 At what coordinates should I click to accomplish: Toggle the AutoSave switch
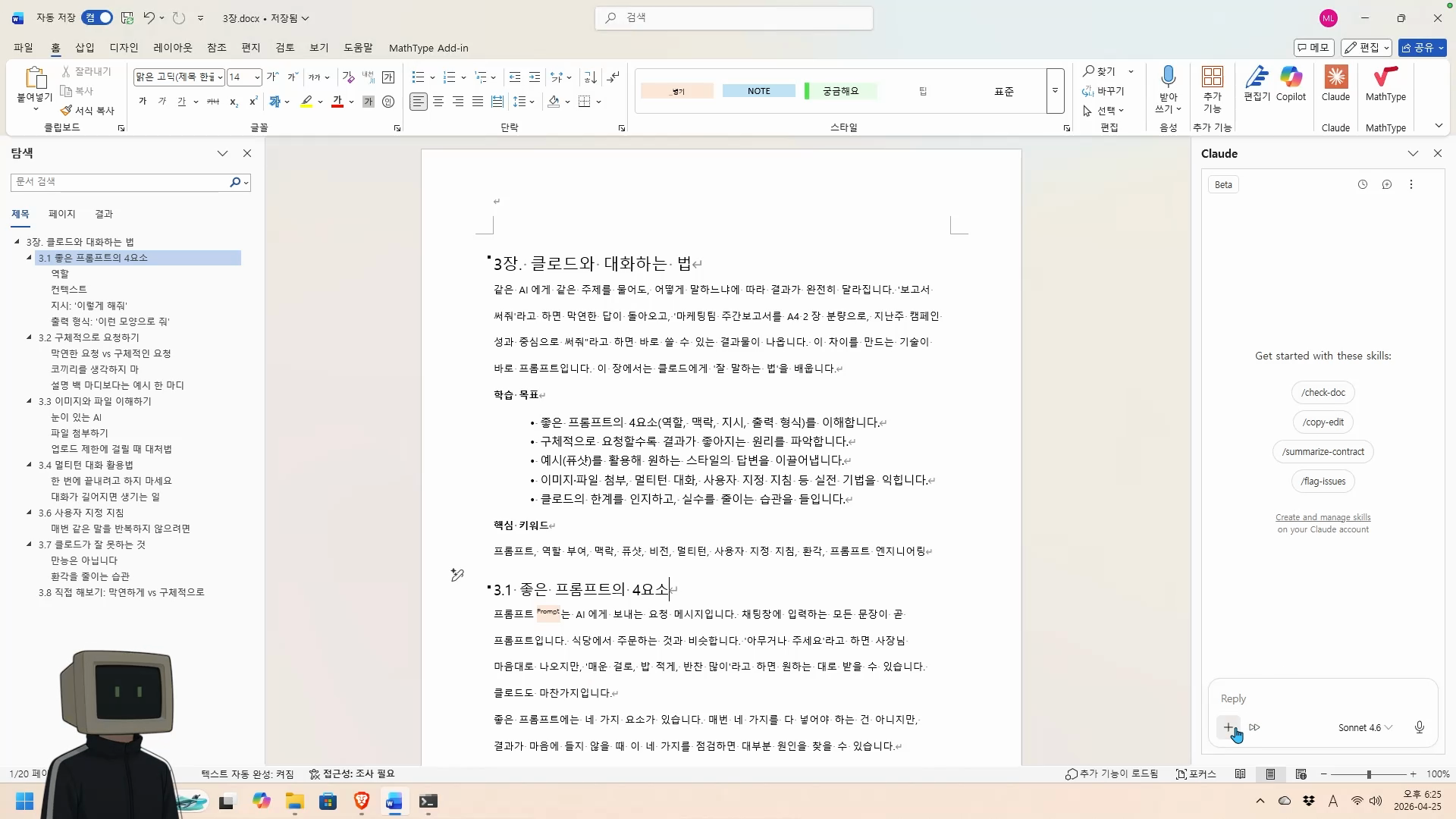click(x=98, y=17)
